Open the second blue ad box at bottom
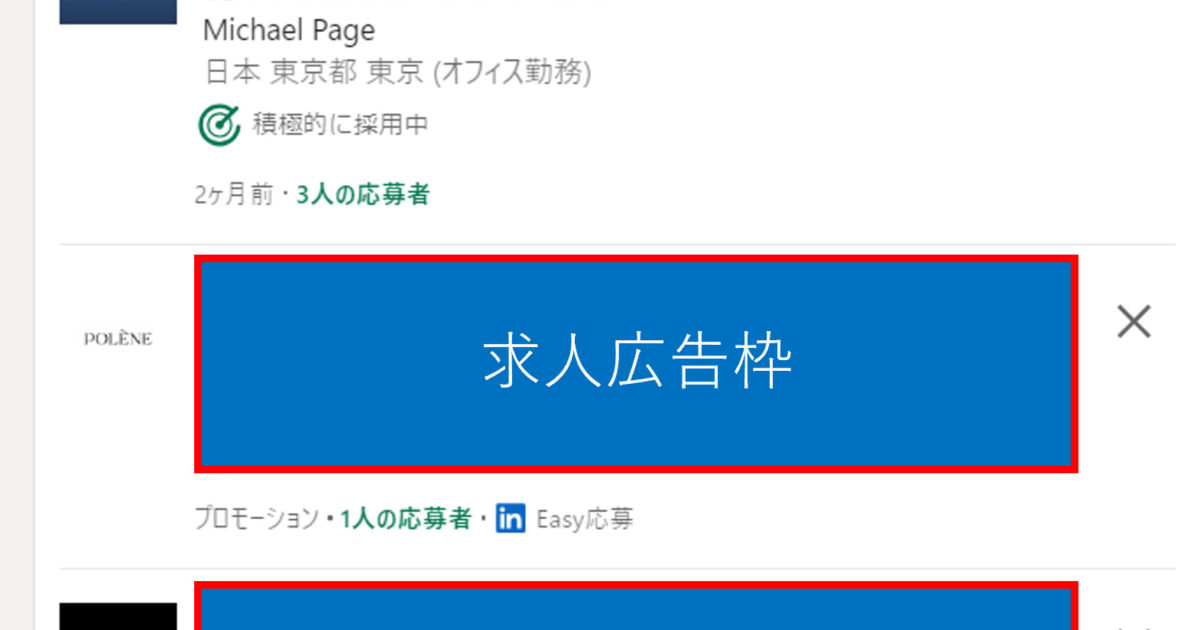Screen dimensions: 1200x630 click(636, 606)
